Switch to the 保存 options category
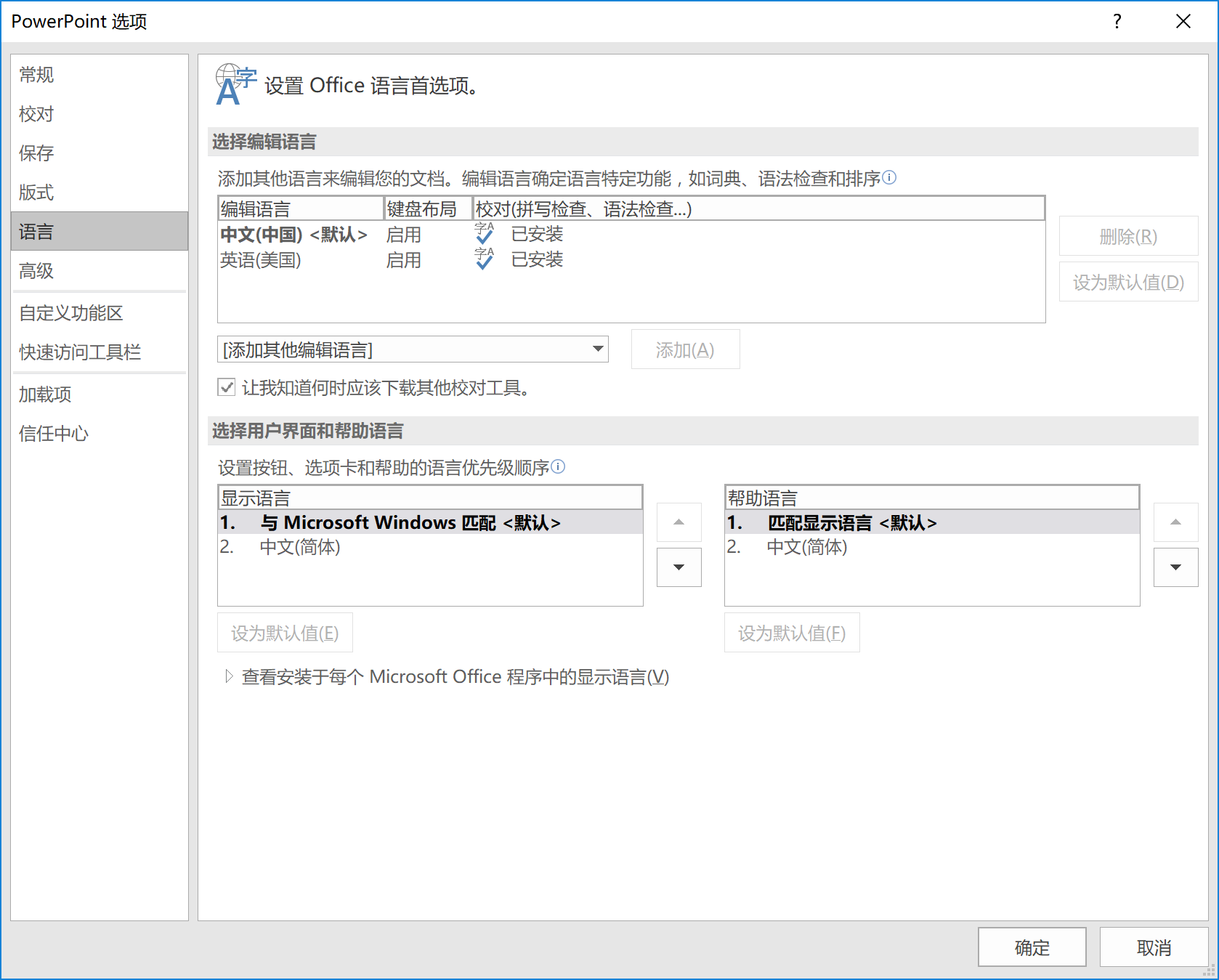Screen dimensions: 1219x980 pyautogui.click(x=100, y=153)
